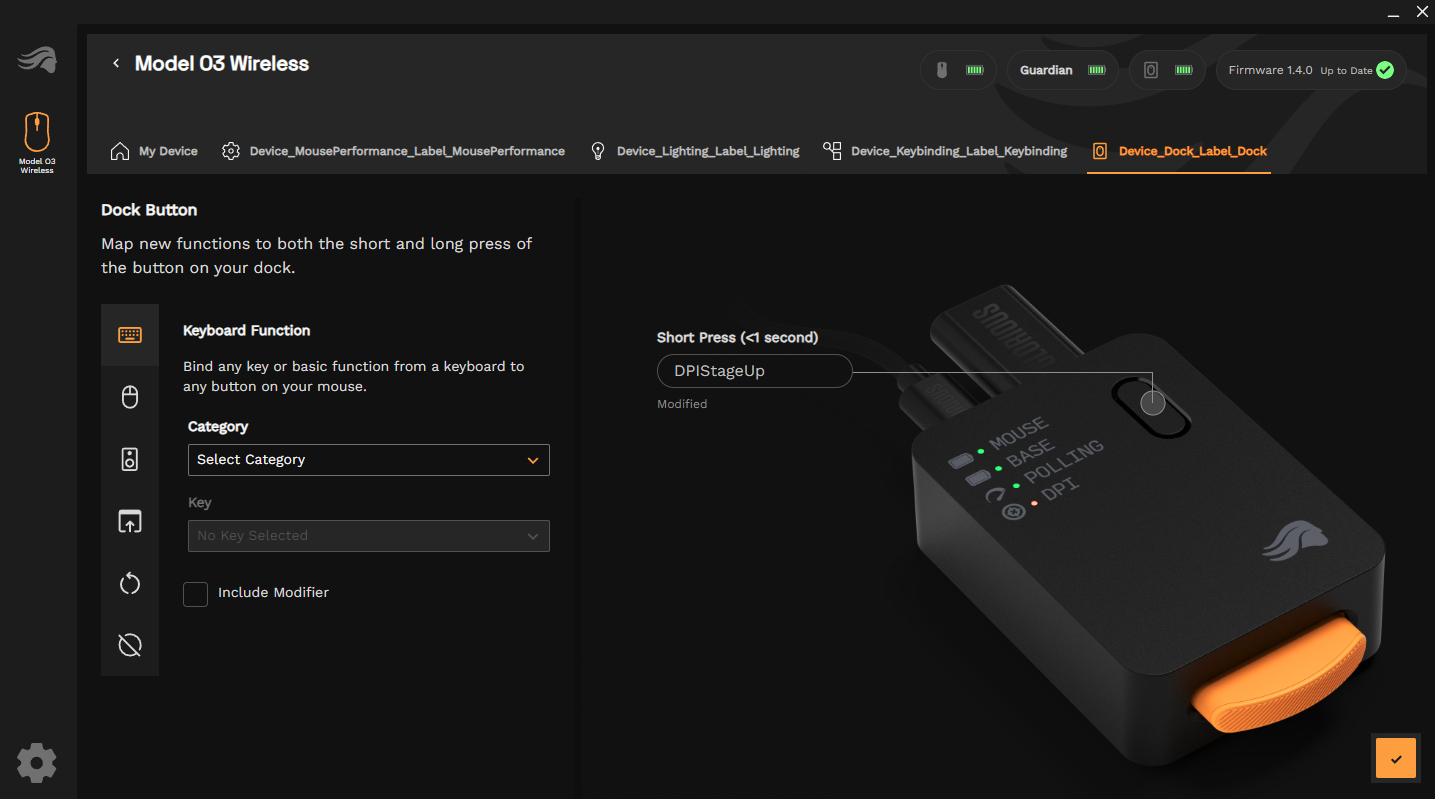Image resolution: width=1435 pixels, height=799 pixels.
Task: Switch to the My Device tab
Action: tap(154, 152)
